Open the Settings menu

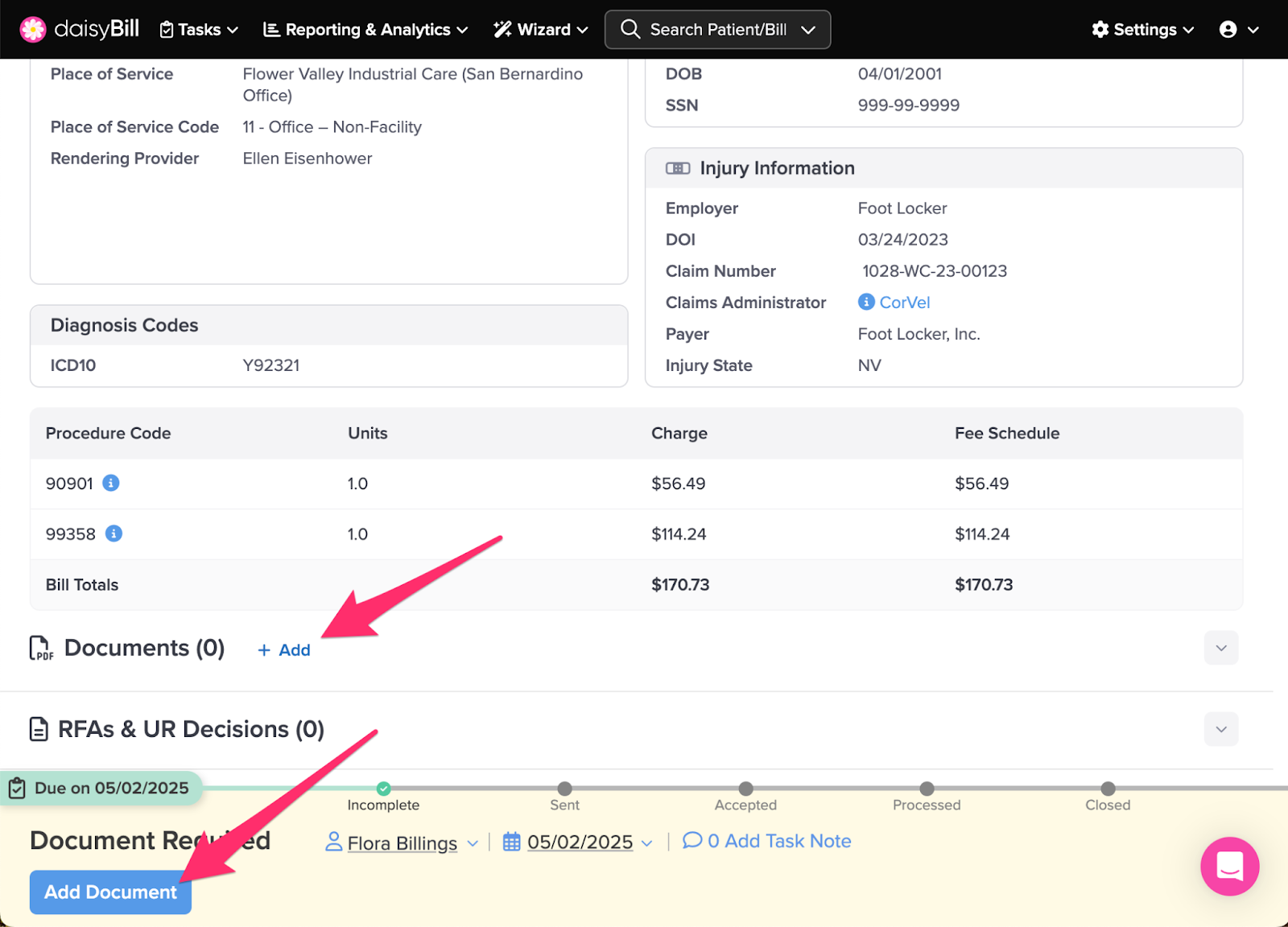(1142, 30)
